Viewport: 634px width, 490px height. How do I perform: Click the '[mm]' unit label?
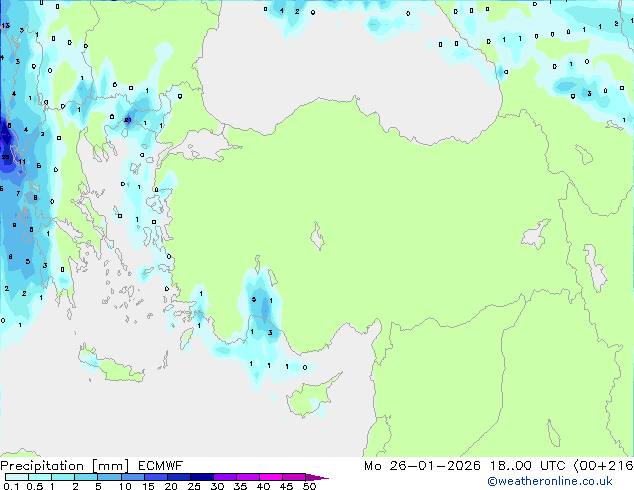tap(110, 466)
